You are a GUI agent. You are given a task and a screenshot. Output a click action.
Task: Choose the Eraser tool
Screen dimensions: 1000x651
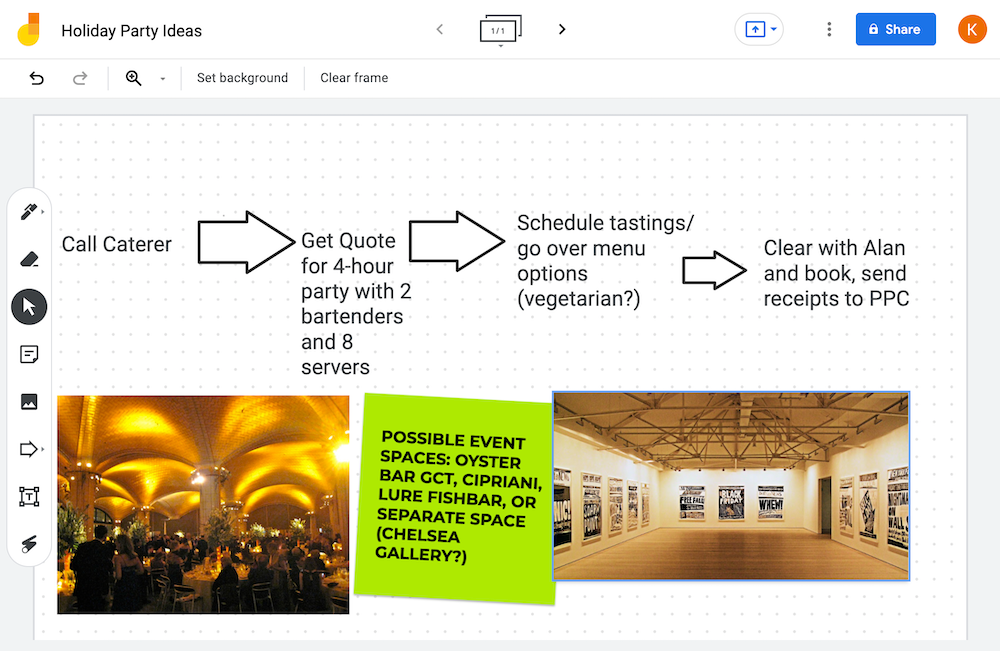(x=29, y=260)
